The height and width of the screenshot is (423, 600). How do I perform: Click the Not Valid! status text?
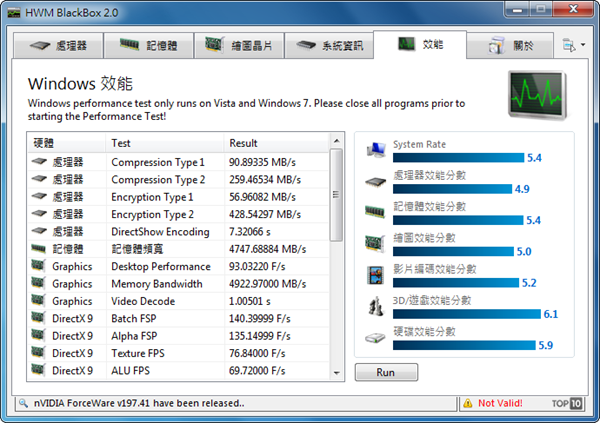(x=500, y=403)
